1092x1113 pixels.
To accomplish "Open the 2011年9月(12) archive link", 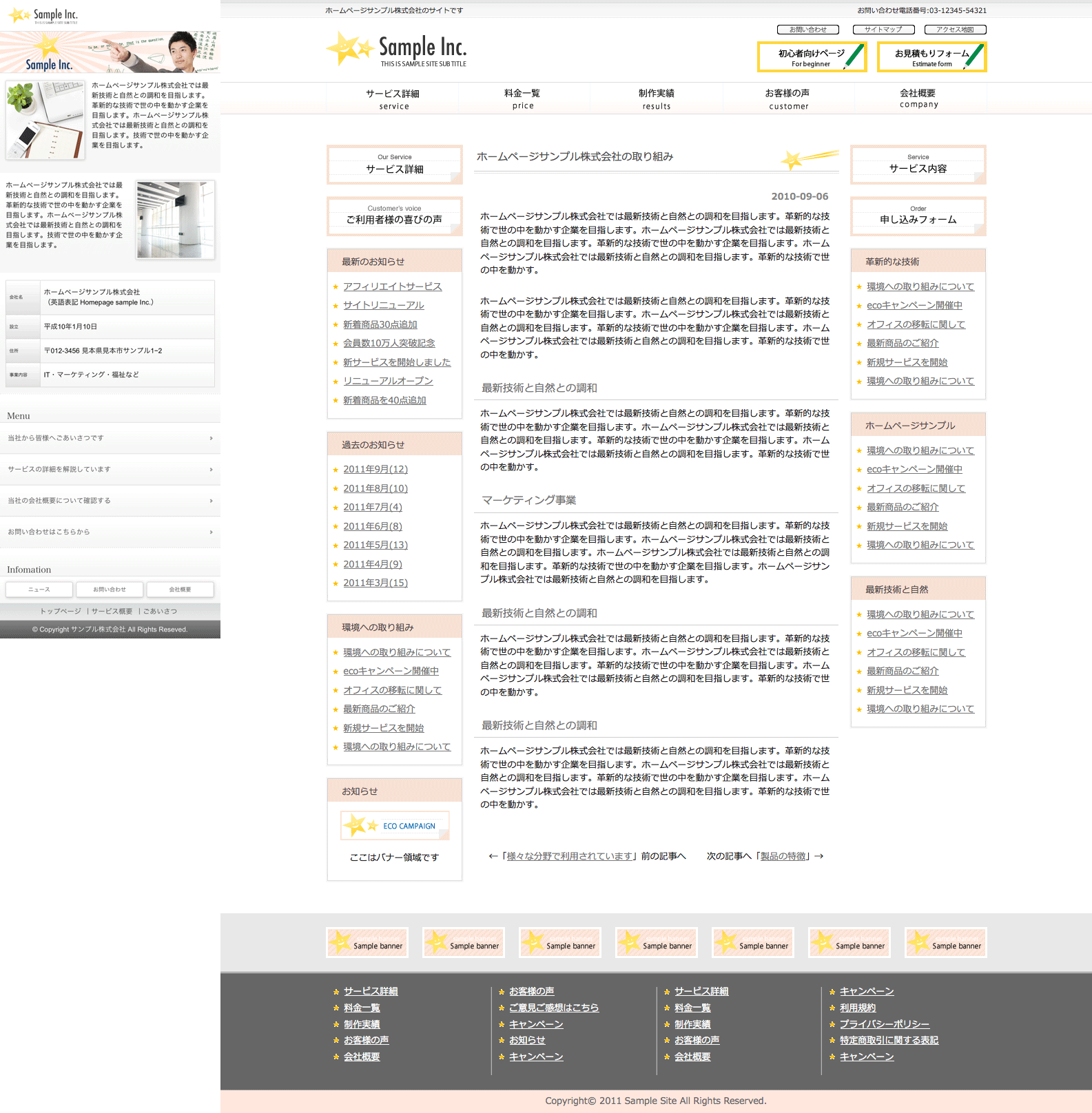I will [x=375, y=470].
